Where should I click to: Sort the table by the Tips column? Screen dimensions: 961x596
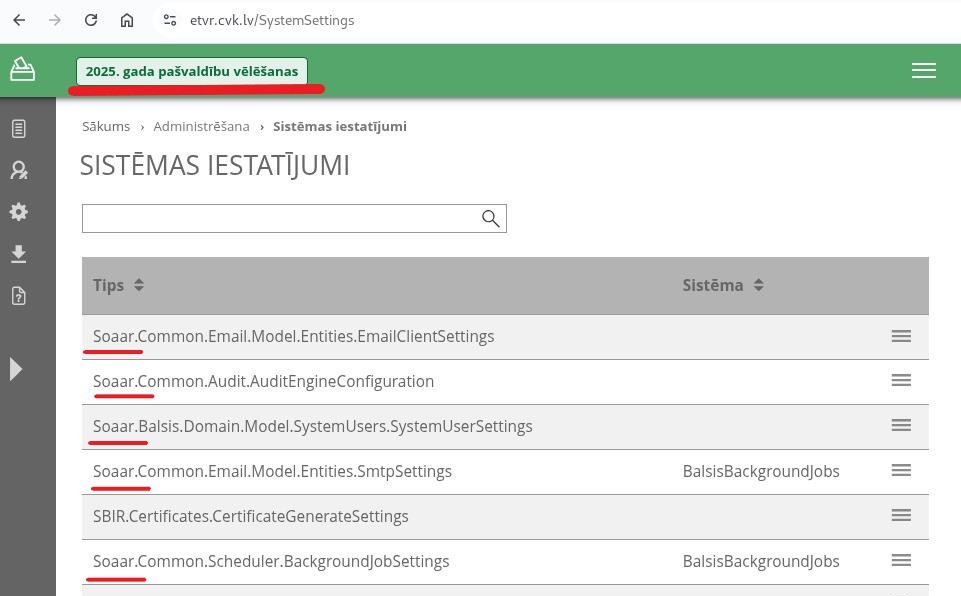(x=138, y=285)
